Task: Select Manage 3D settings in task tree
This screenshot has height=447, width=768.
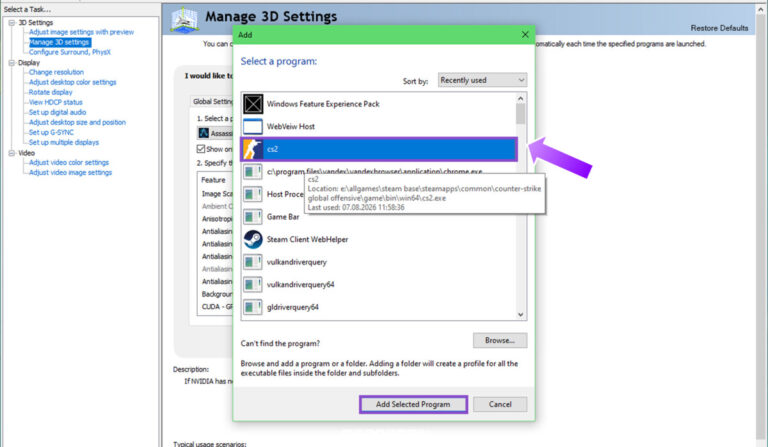Action: 59,42
